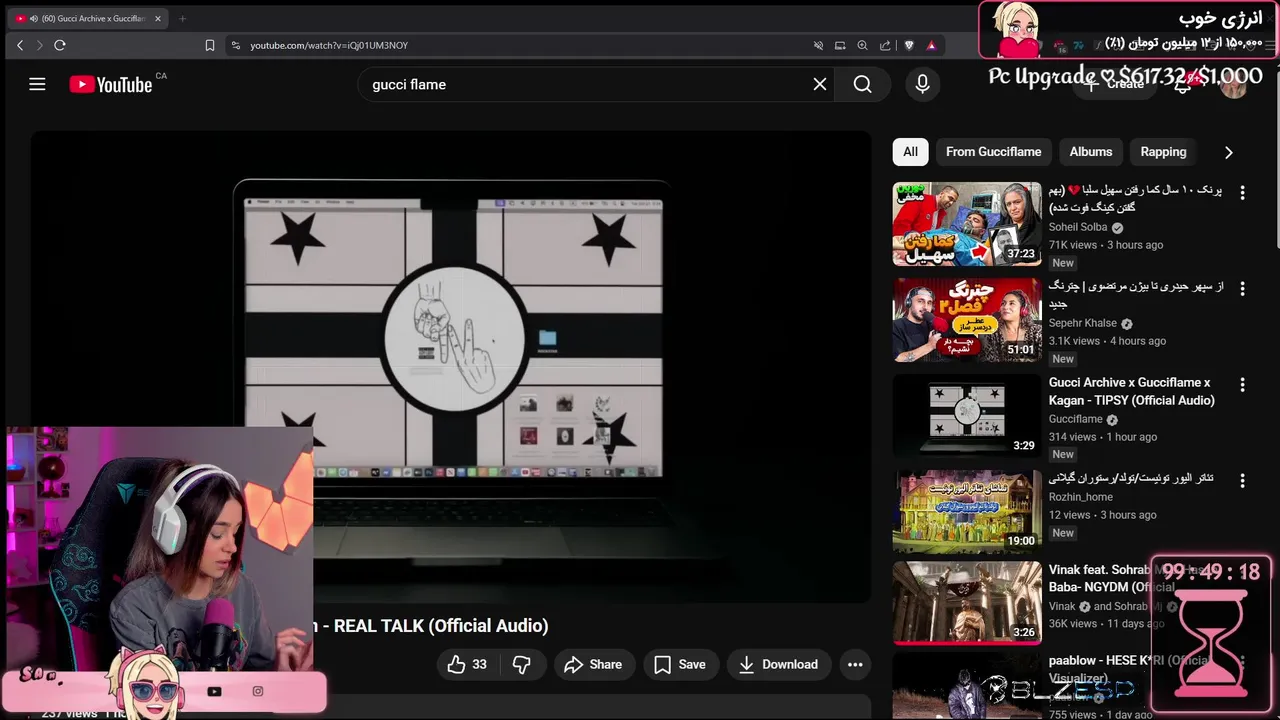The height and width of the screenshot is (720, 1280).
Task: Select the Rapping filter chip
Action: pyautogui.click(x=1163, y=152)
